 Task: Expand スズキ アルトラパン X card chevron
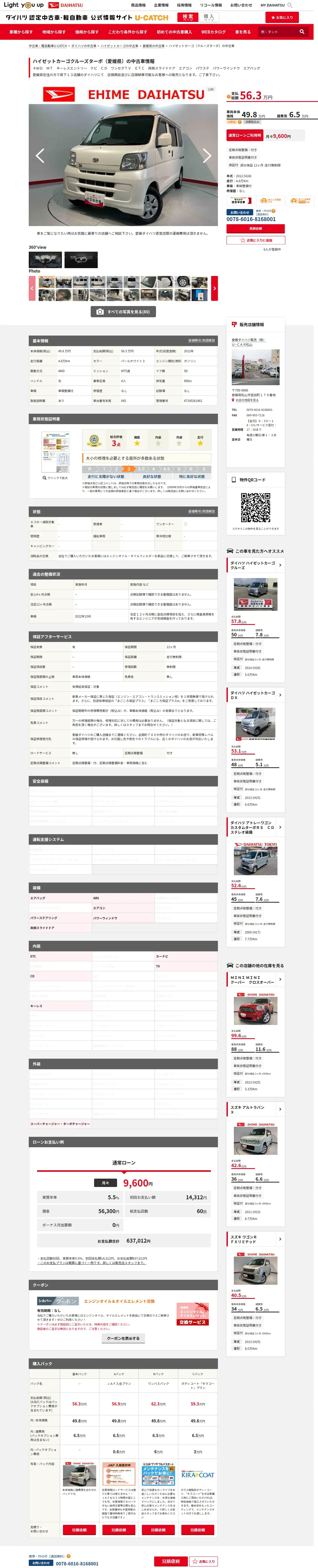coord(280,1109)
